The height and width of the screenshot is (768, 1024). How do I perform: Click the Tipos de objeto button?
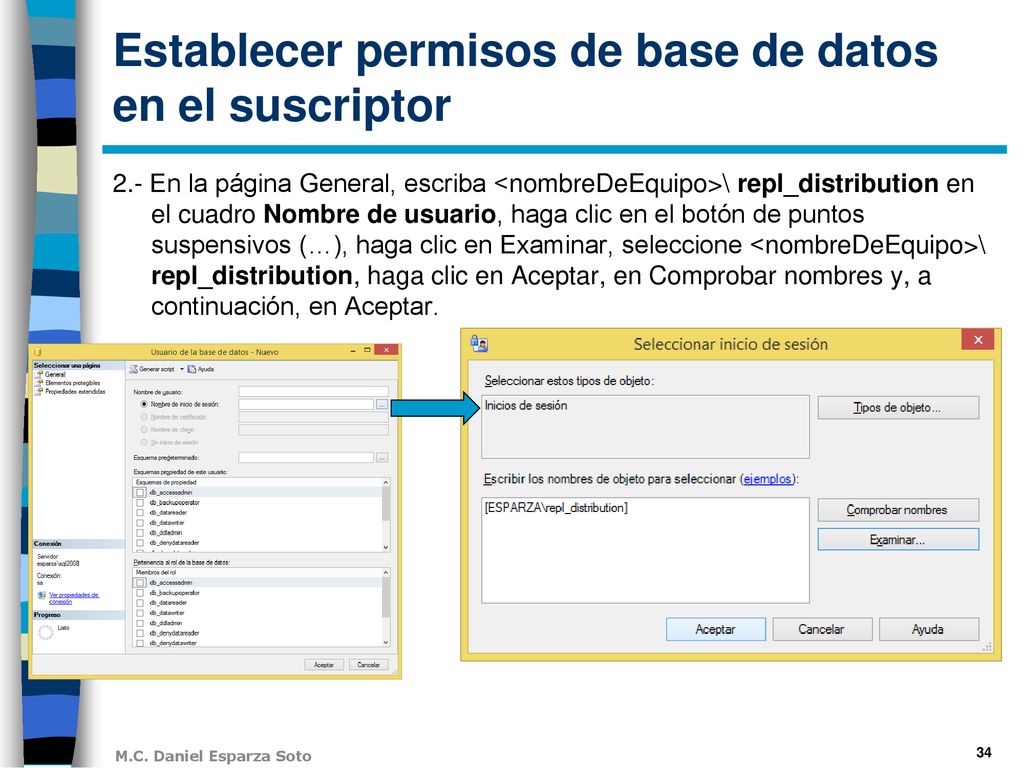click(x=898, y=408)
